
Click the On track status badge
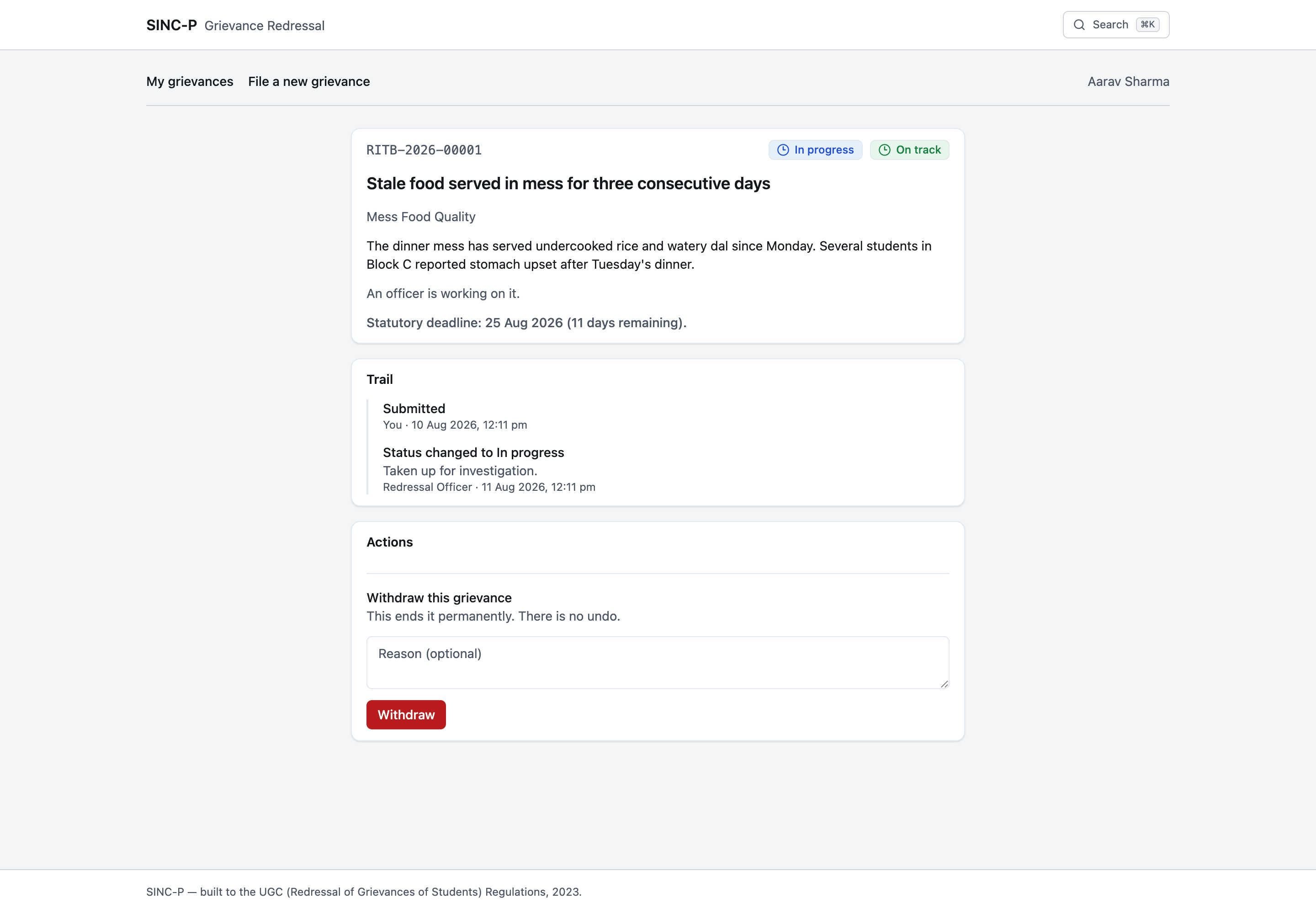909,150
